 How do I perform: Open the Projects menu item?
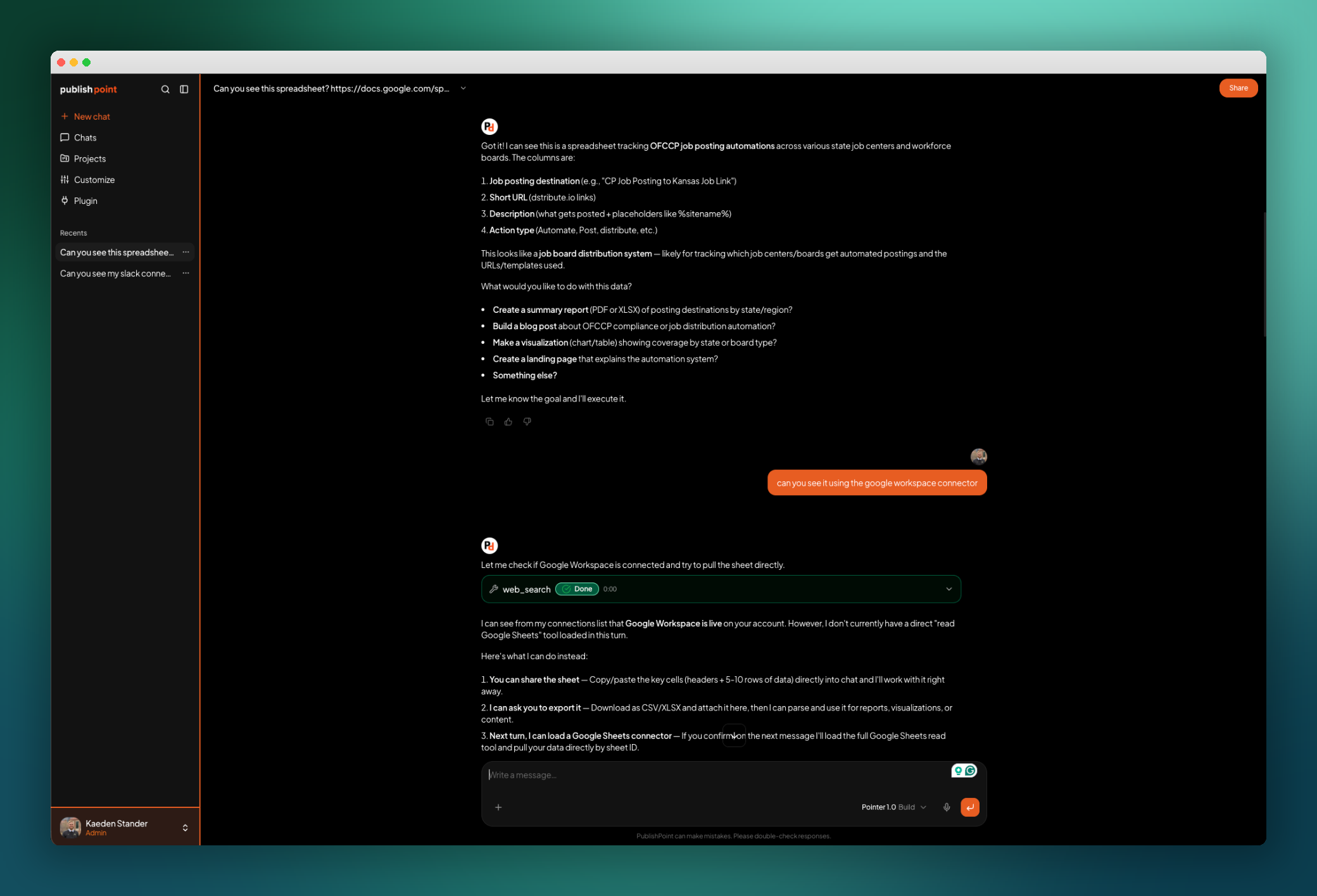pyautogui.click(x=89, y=159)
